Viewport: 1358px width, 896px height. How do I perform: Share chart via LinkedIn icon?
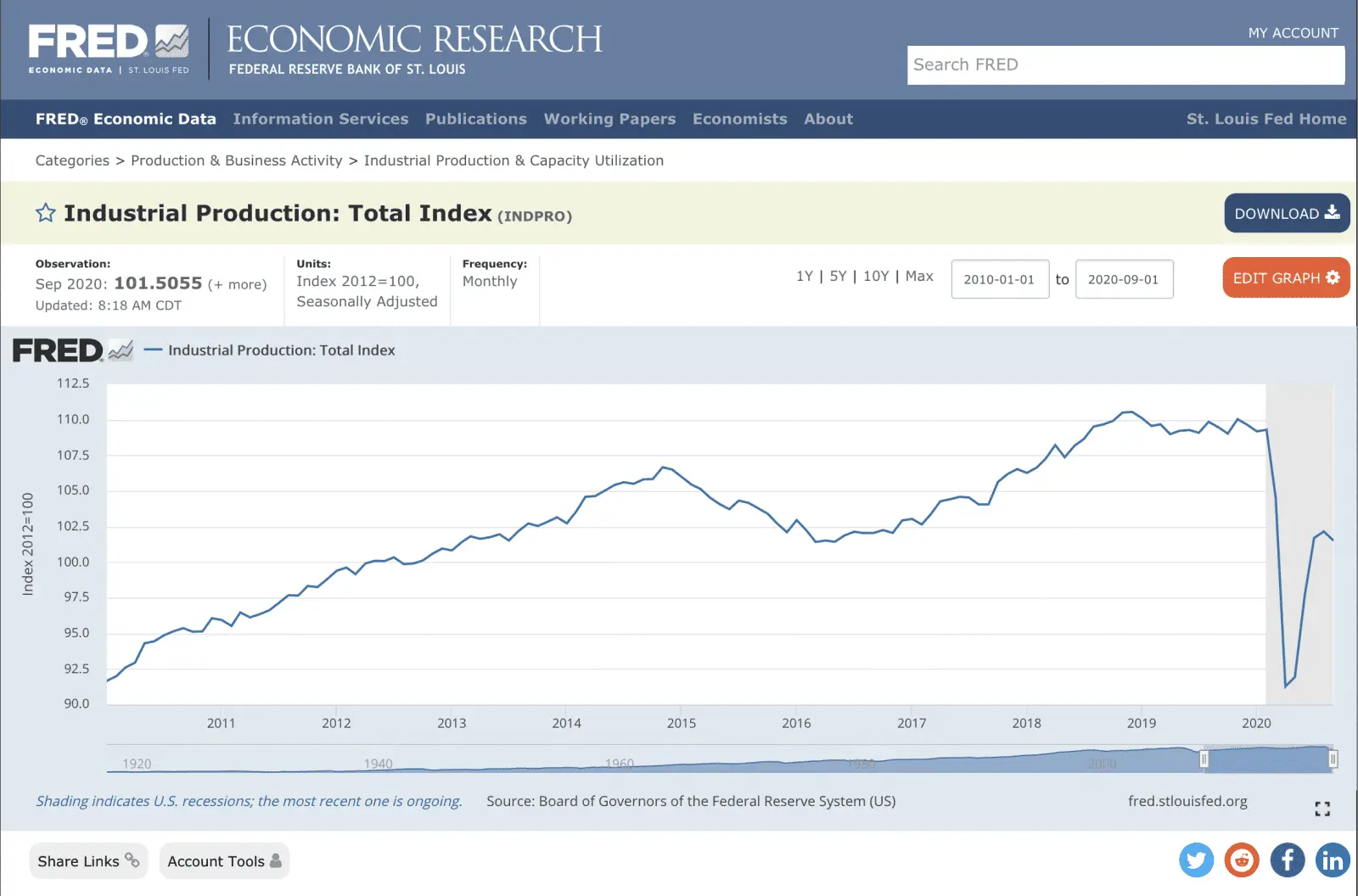point(1333,860)
